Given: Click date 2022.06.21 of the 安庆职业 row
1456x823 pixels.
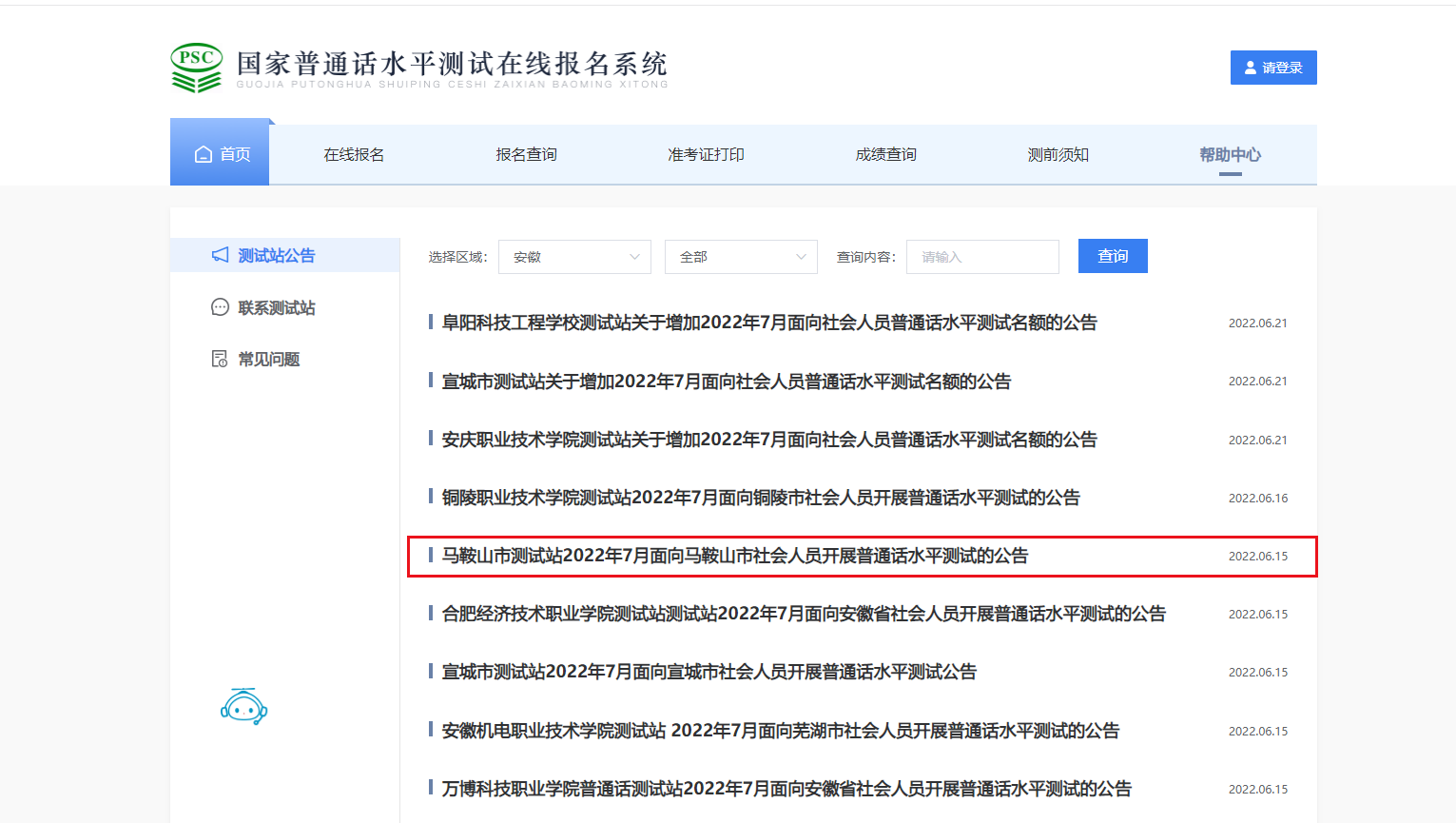Looking at the screenshot, I should pyautogui.click(x=1257, y=441).
